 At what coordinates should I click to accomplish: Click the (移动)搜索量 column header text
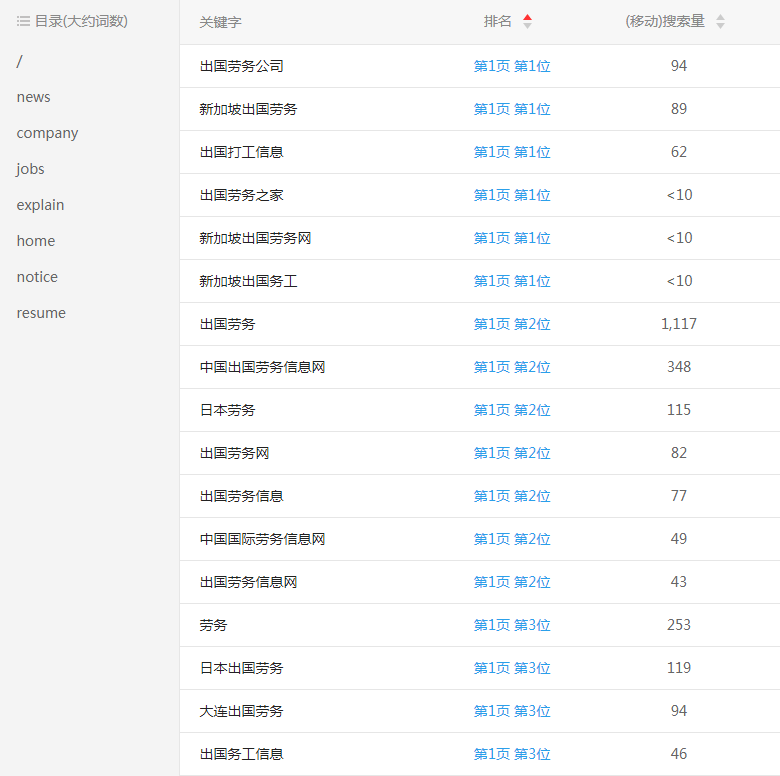pyautogui.click(x=664, y=21)
